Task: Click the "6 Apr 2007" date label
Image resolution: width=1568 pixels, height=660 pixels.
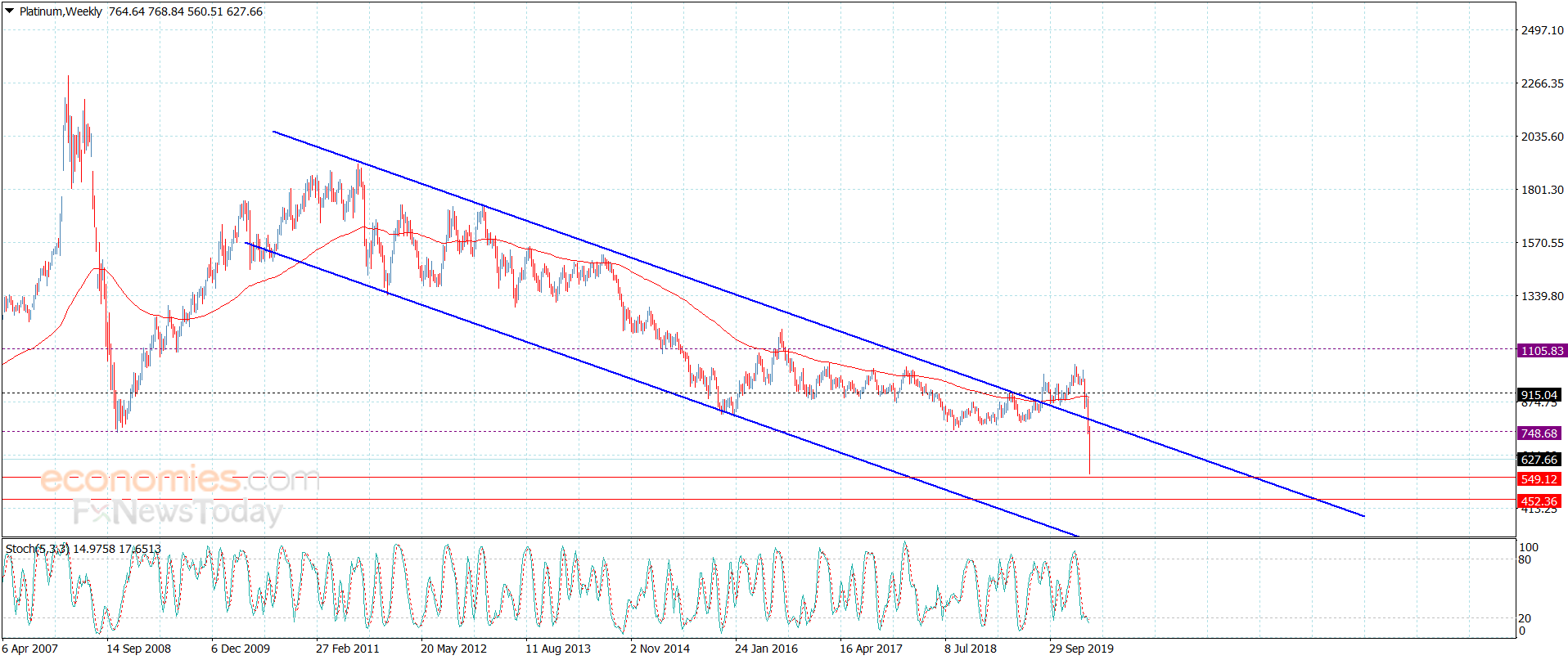Action: click(30, 649)
